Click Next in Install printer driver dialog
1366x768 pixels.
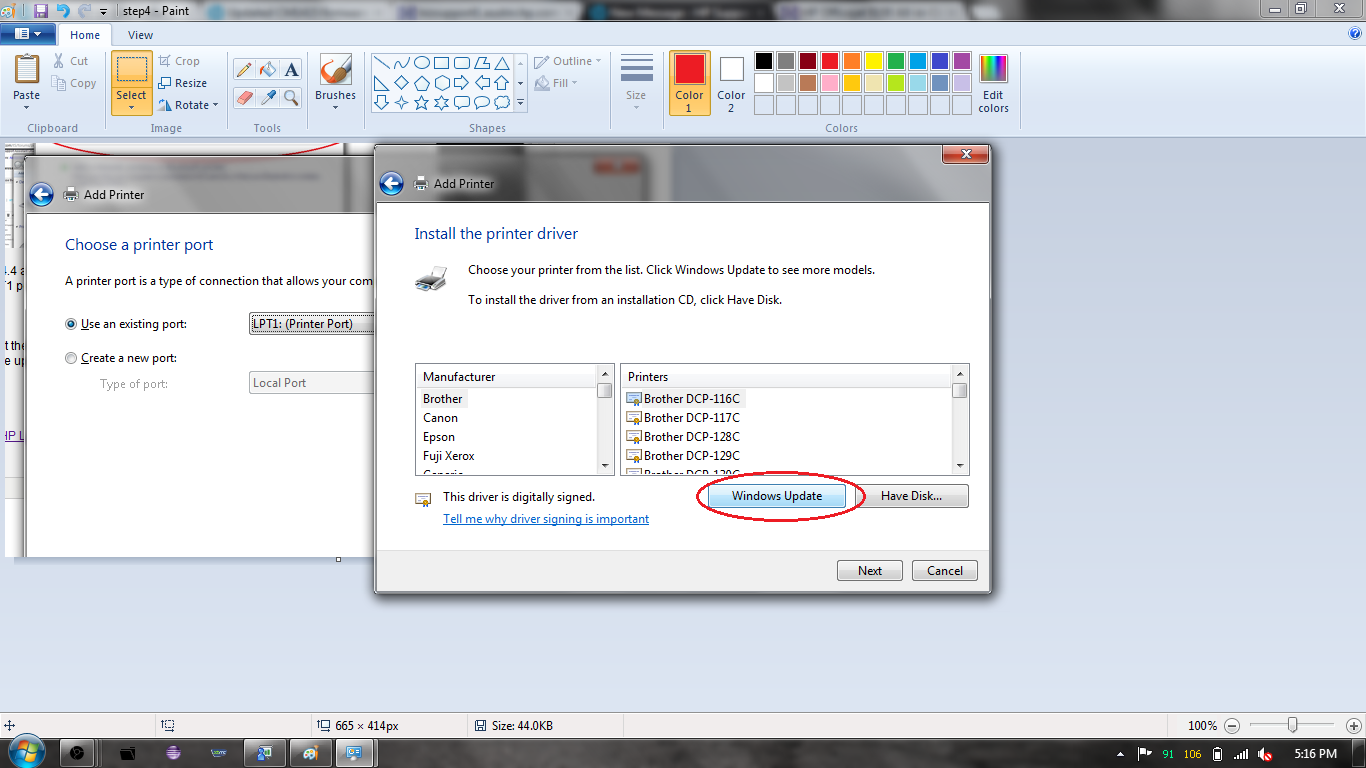point(870,571)
